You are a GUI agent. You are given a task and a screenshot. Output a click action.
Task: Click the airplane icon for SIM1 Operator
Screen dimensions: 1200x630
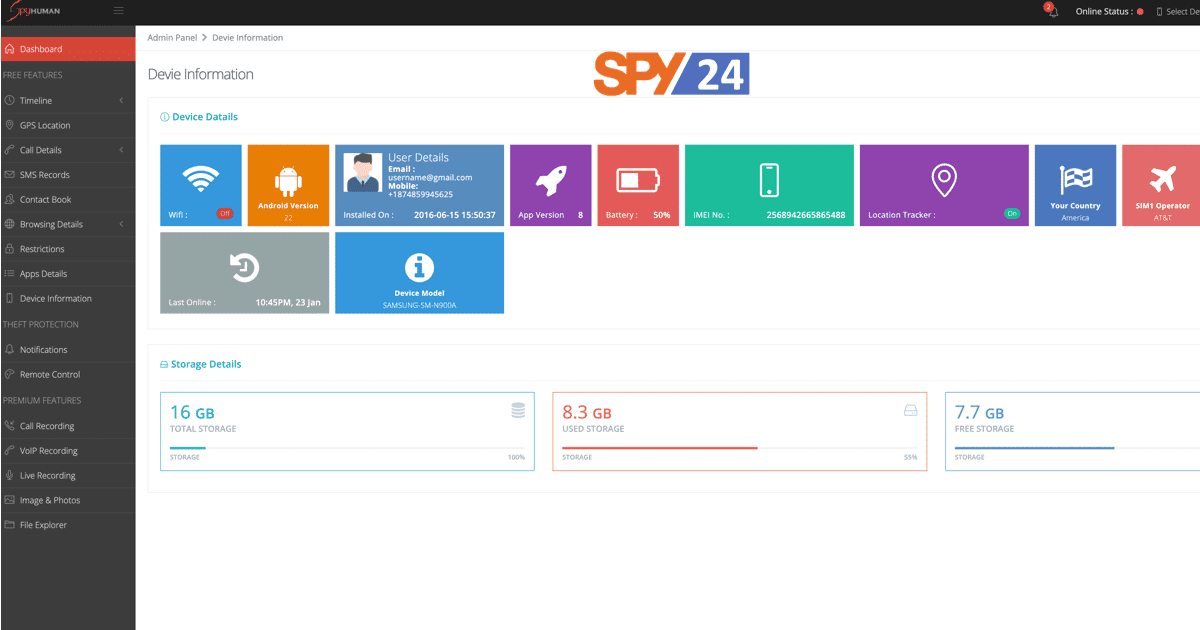click(1163, 180)
